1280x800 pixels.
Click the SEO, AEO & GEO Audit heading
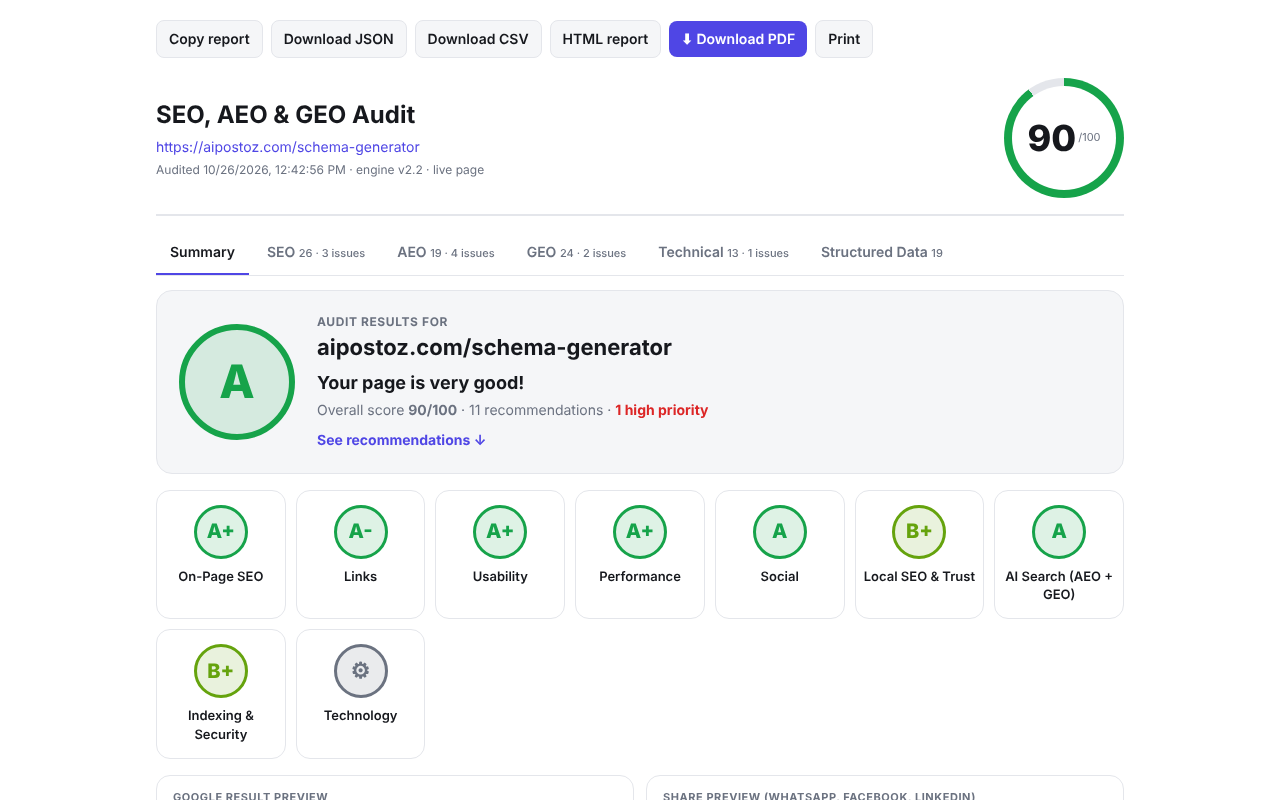click(x=285, y=114)
